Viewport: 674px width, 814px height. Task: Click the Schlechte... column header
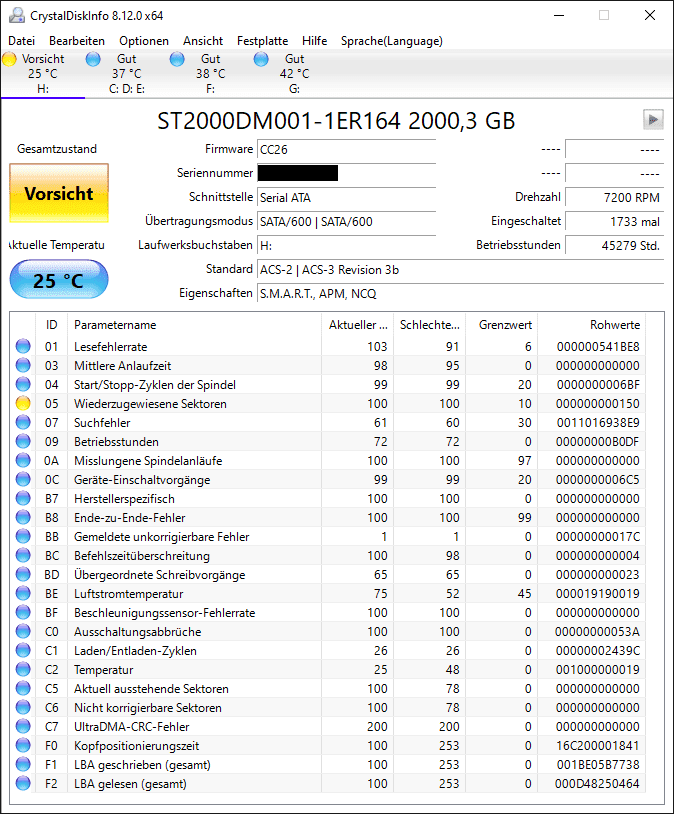[429, 325]
